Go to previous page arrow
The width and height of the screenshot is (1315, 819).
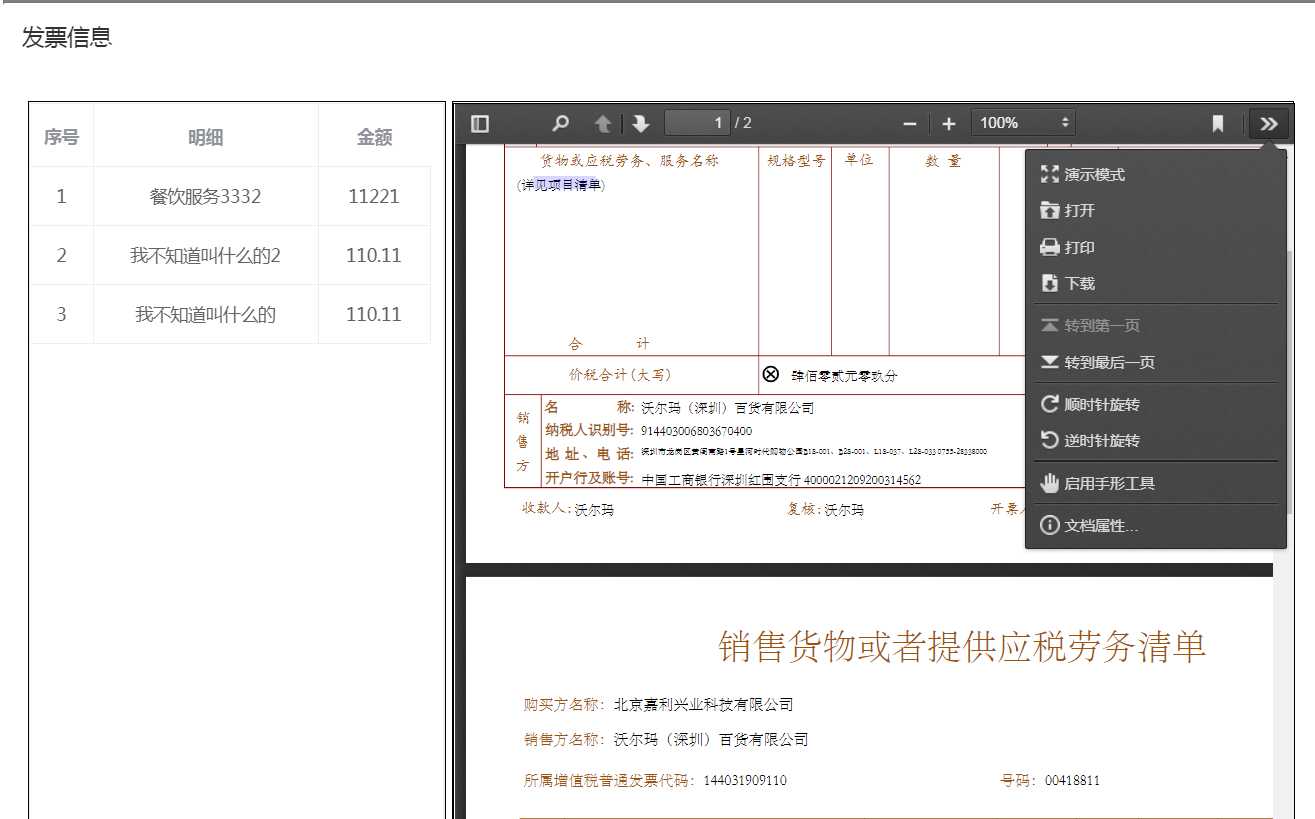(603, 123)
